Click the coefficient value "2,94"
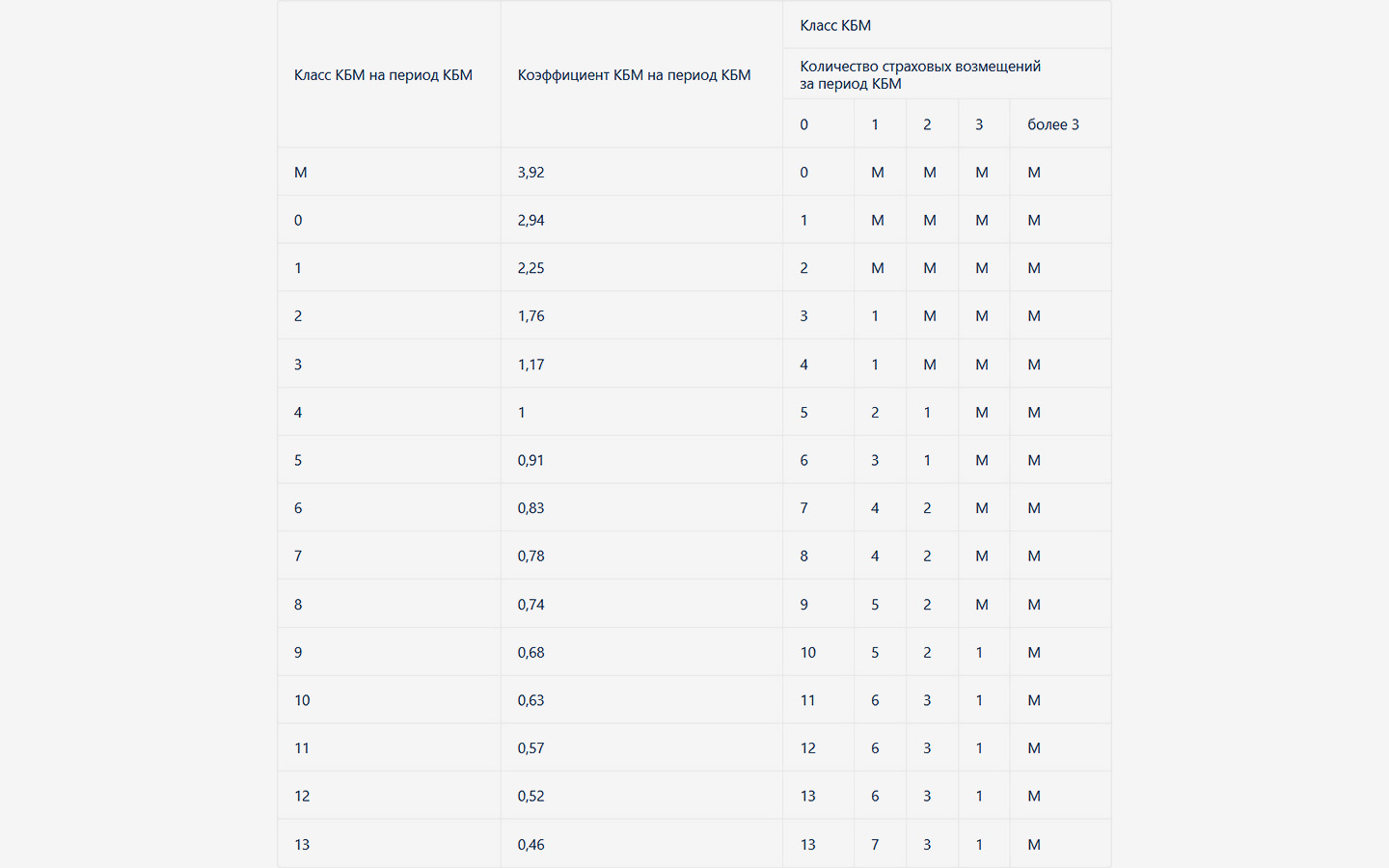1389x868 pixels. coord(531,220)
